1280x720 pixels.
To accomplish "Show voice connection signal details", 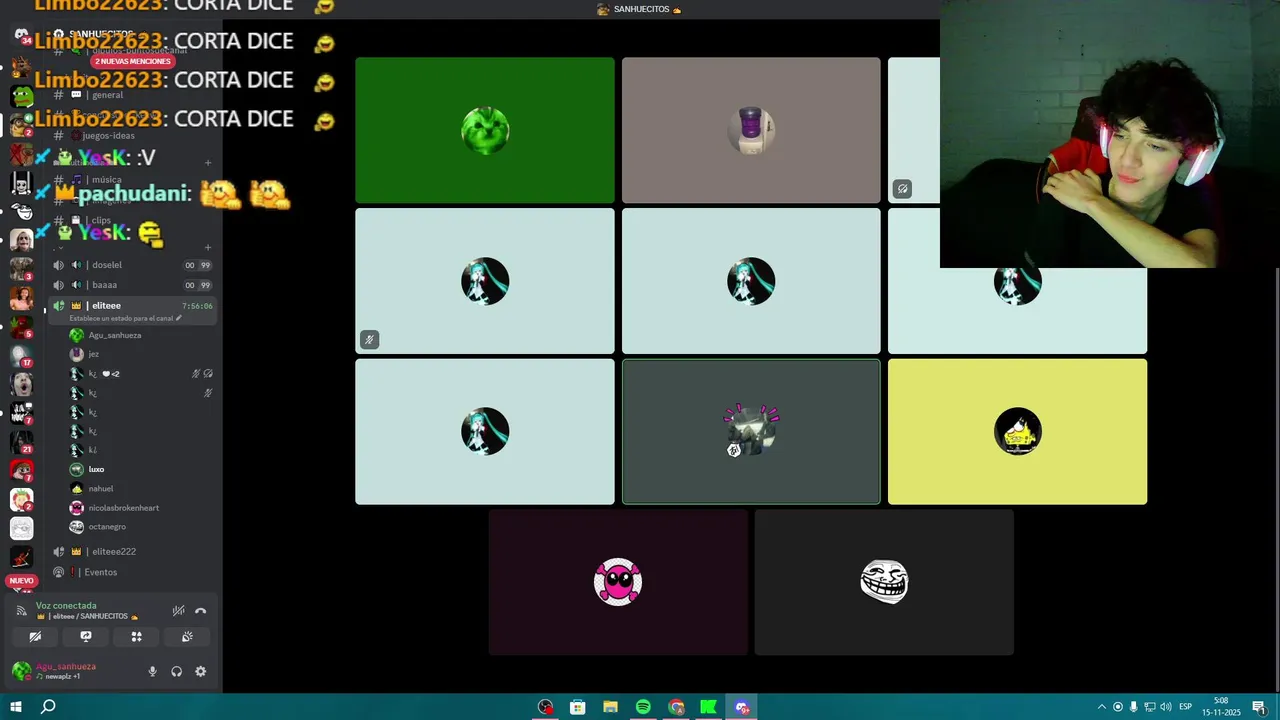I will [x=21, y=610].
